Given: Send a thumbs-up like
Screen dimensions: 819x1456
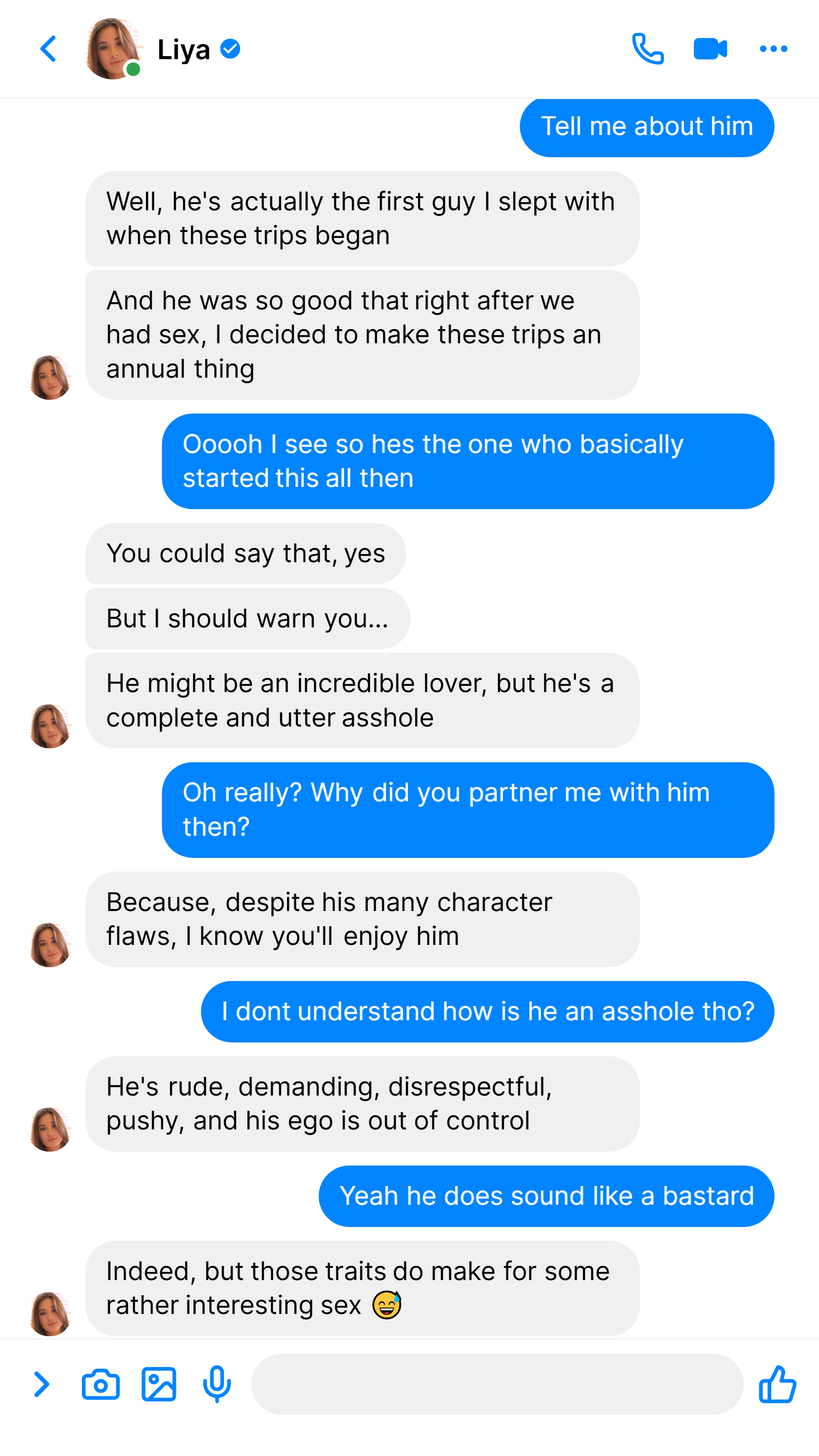Looking at the screenshot, I should [777, 1384].
